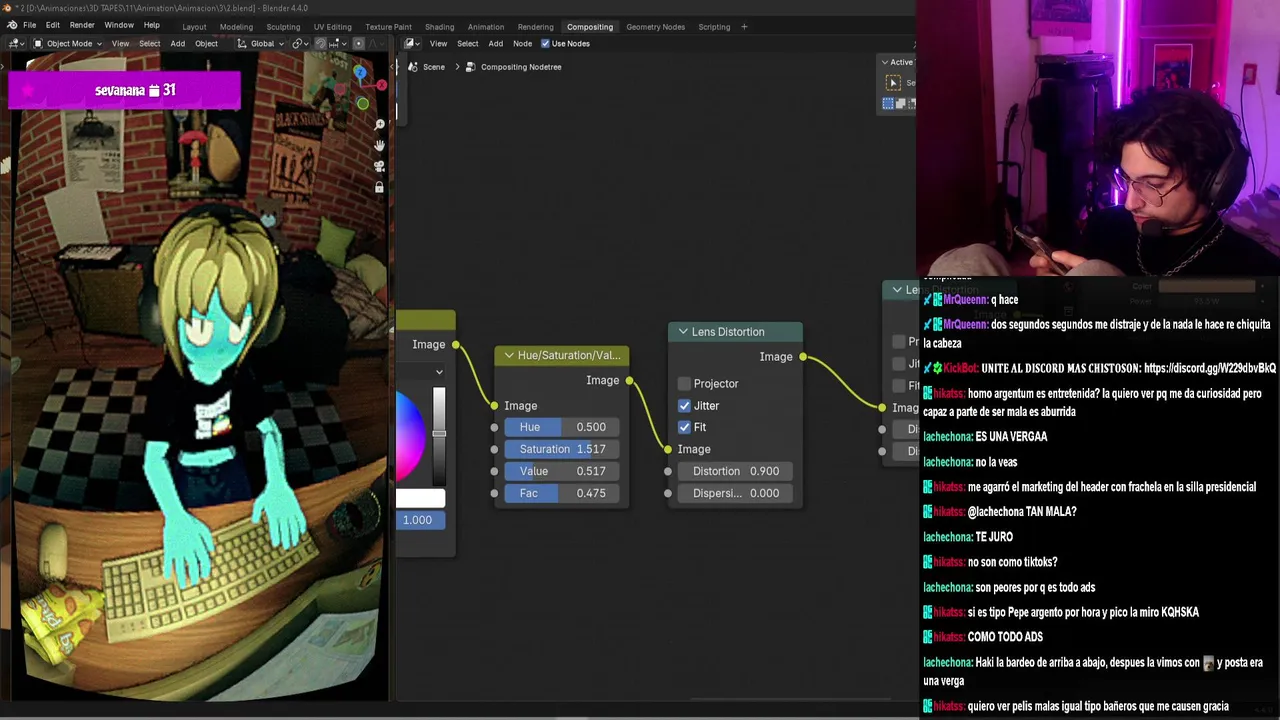1280x720 pixels.
Task: Click the lock icon under the camera gizmo
Action: pos(379,187)
